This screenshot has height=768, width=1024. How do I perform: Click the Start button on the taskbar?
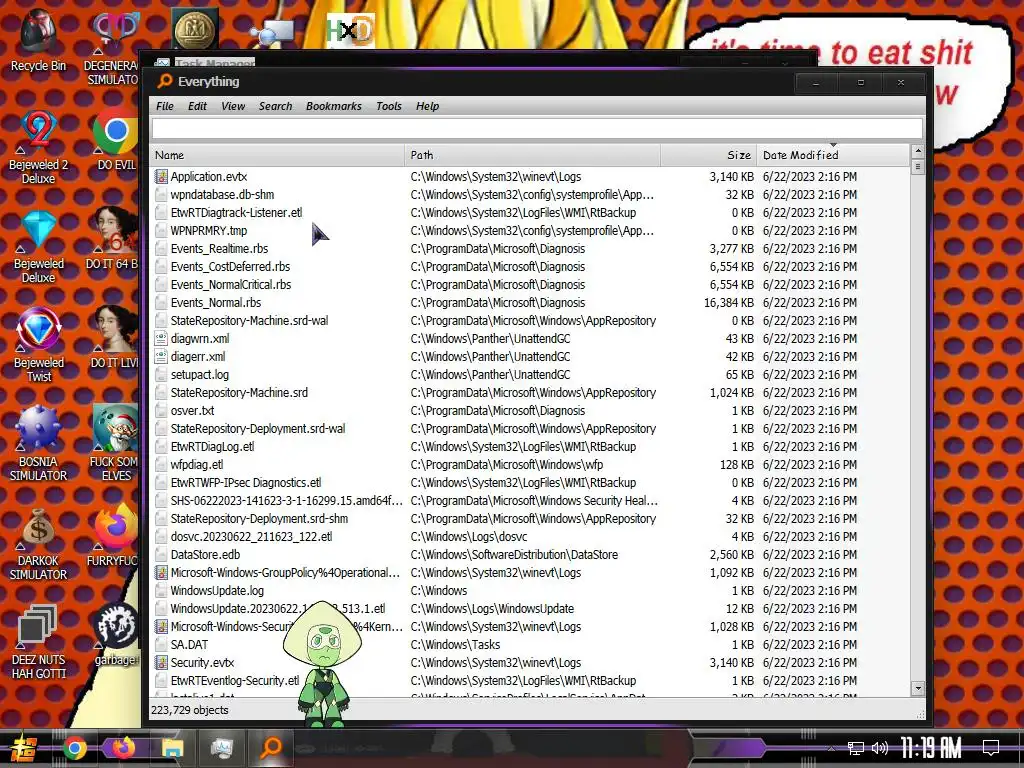pos(22,748)
